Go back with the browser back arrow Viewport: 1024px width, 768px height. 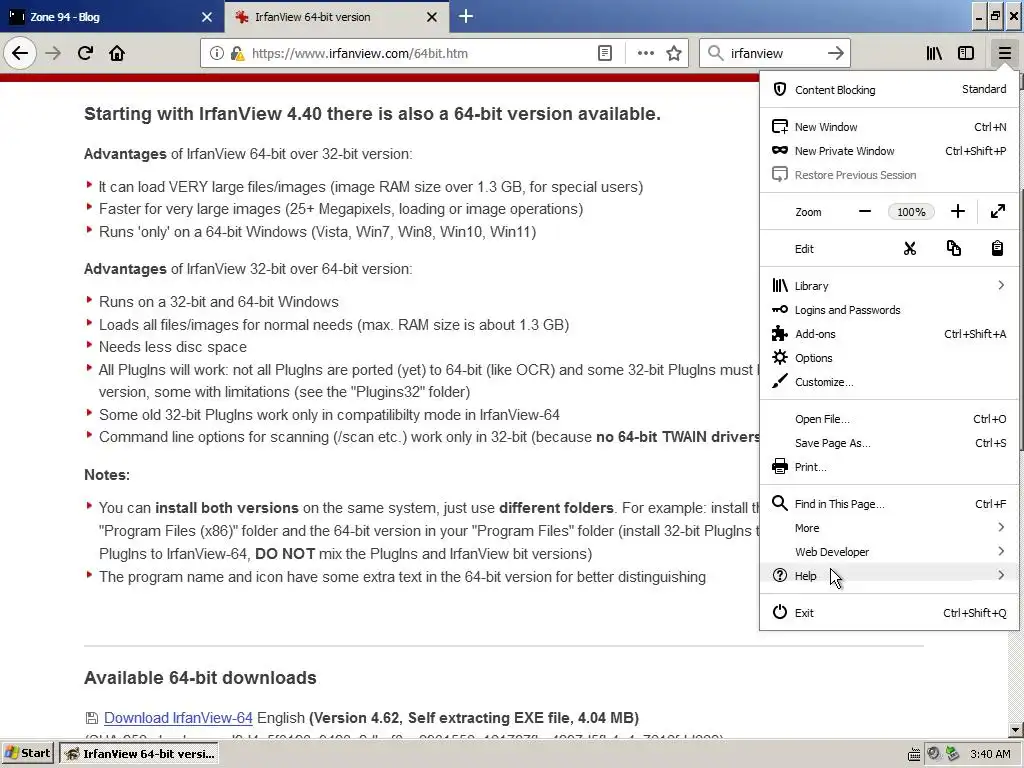(20, 53)
